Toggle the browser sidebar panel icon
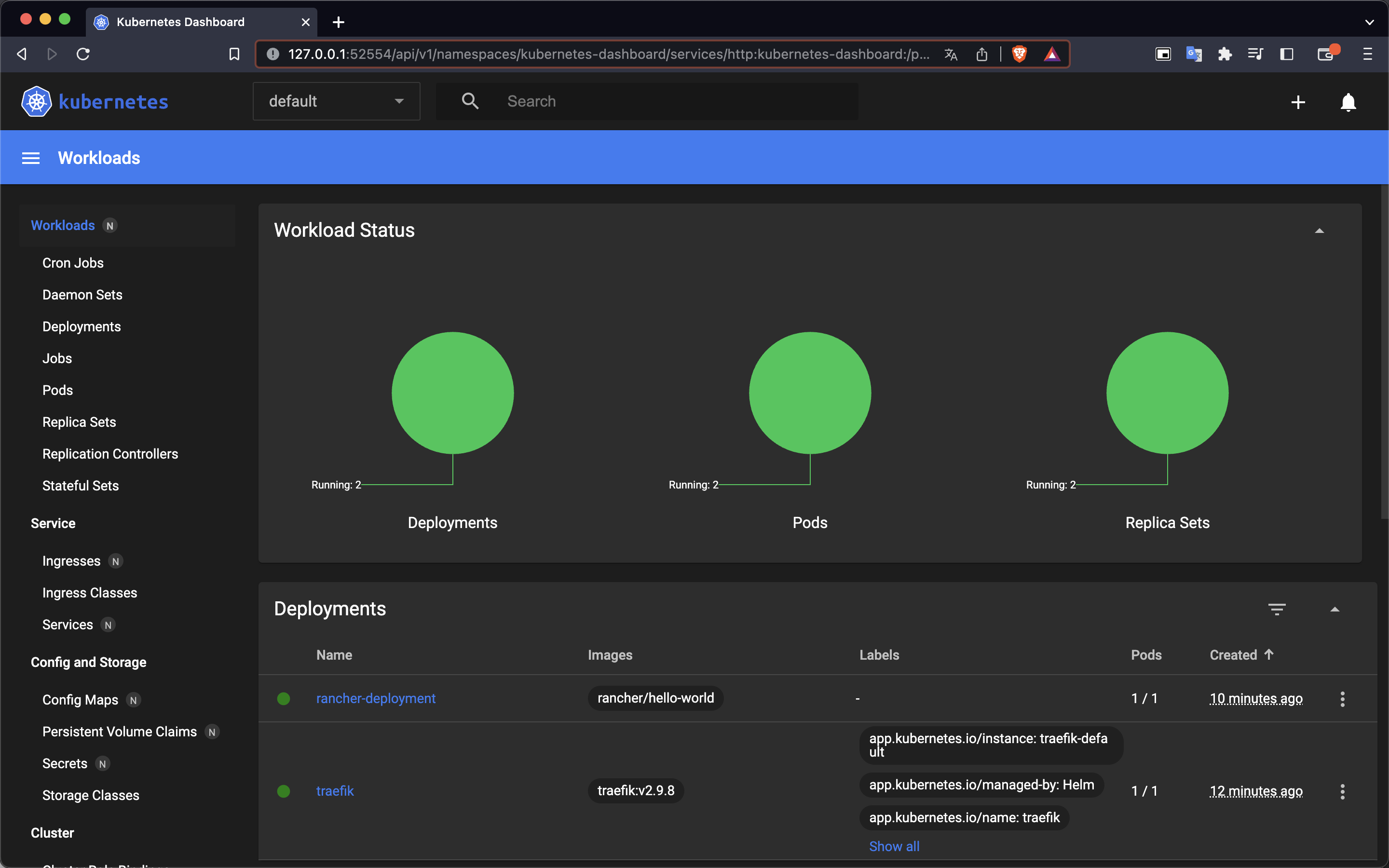1389x868 pixels. click(x=1287, y=54)
